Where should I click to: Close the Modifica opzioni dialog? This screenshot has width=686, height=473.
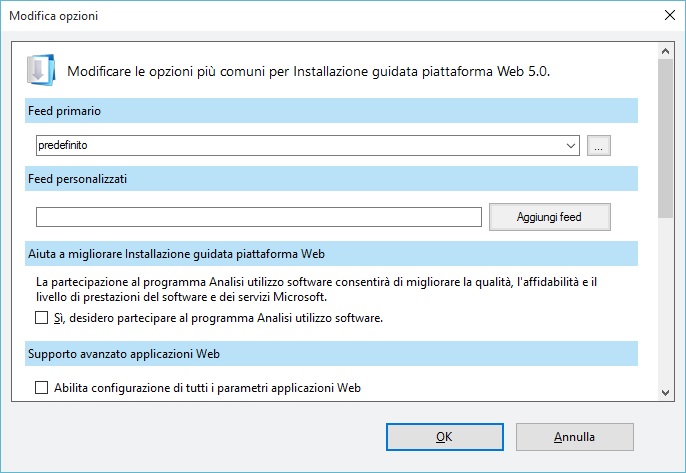pyautogui.click(x=669, y=15)
